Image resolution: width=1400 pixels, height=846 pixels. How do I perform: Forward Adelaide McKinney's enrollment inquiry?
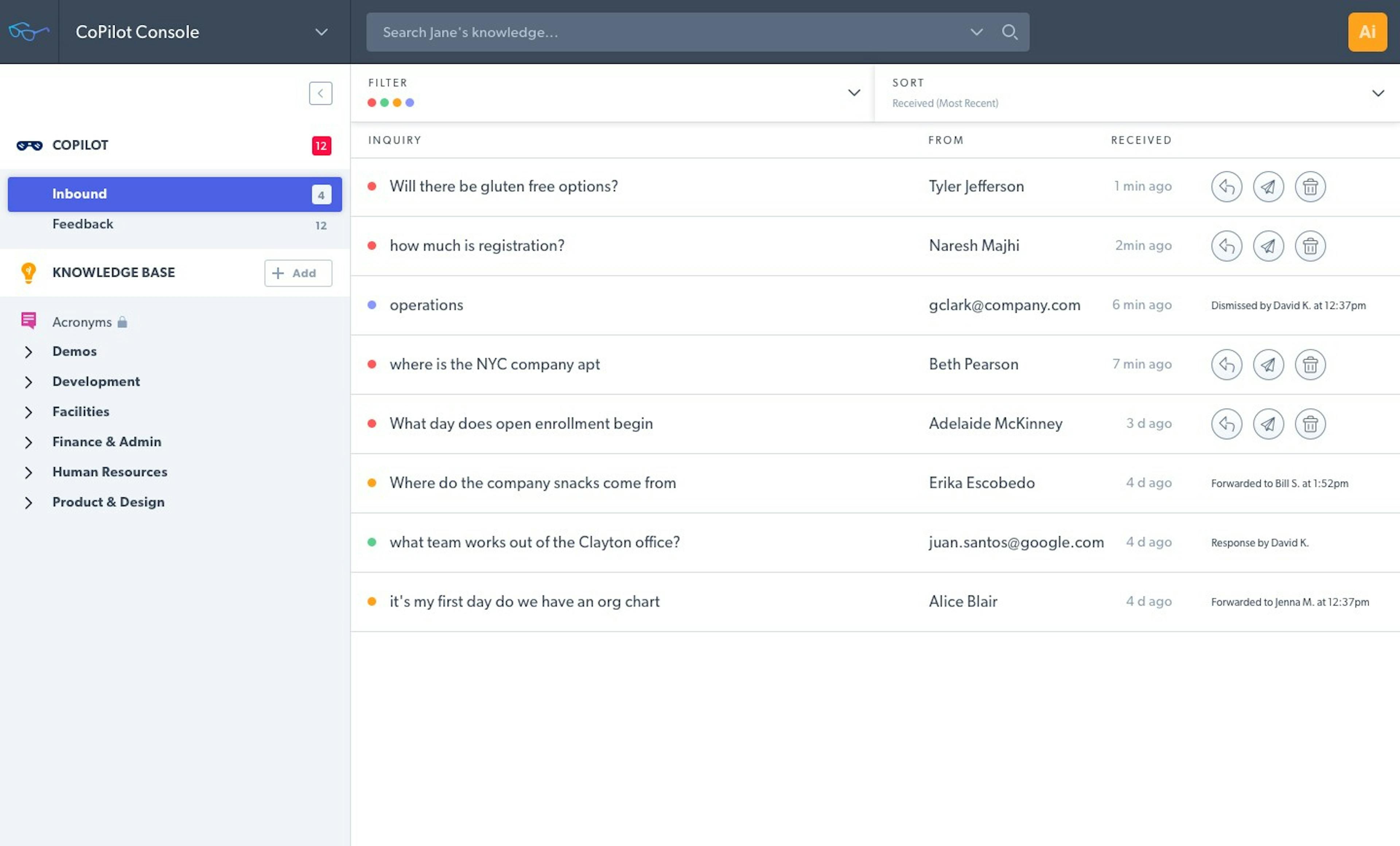tap(1268, 424)
